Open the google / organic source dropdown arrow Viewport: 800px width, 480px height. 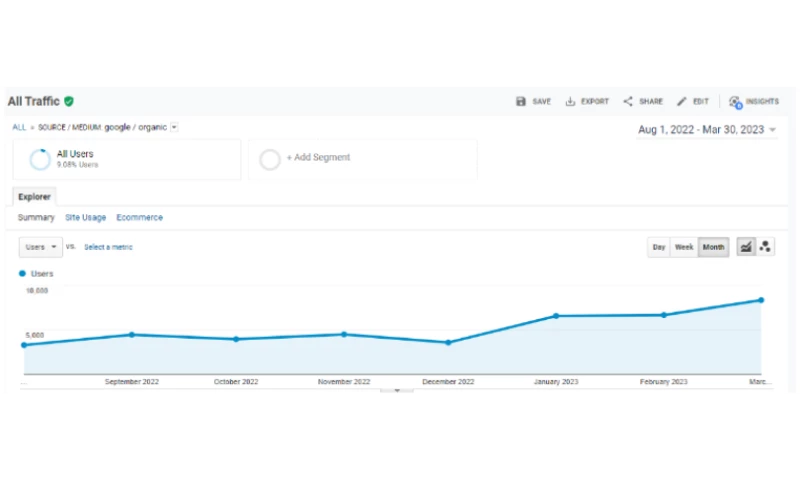pyautogui.click(x=174, y=127)
